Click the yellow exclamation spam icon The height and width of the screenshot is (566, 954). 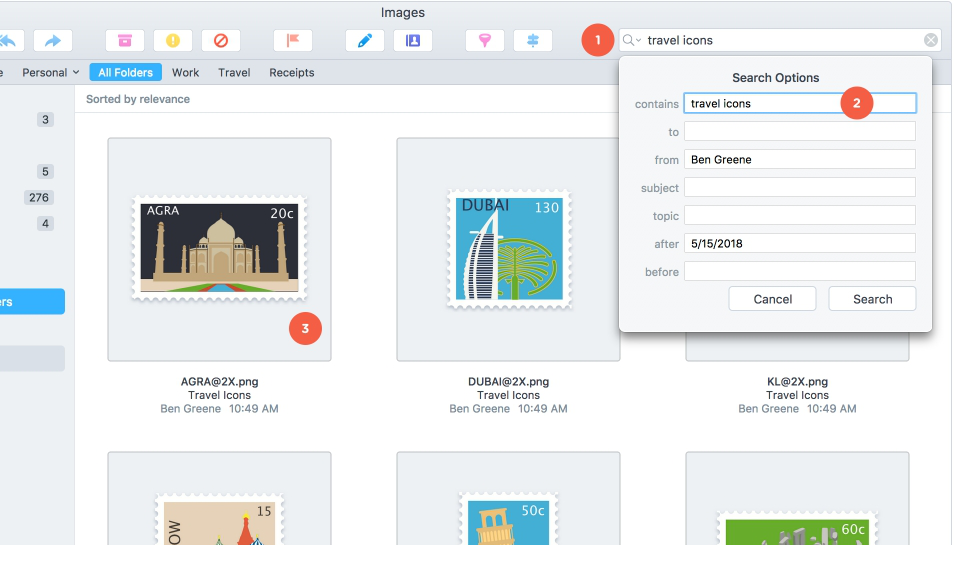tap(173, 41)
